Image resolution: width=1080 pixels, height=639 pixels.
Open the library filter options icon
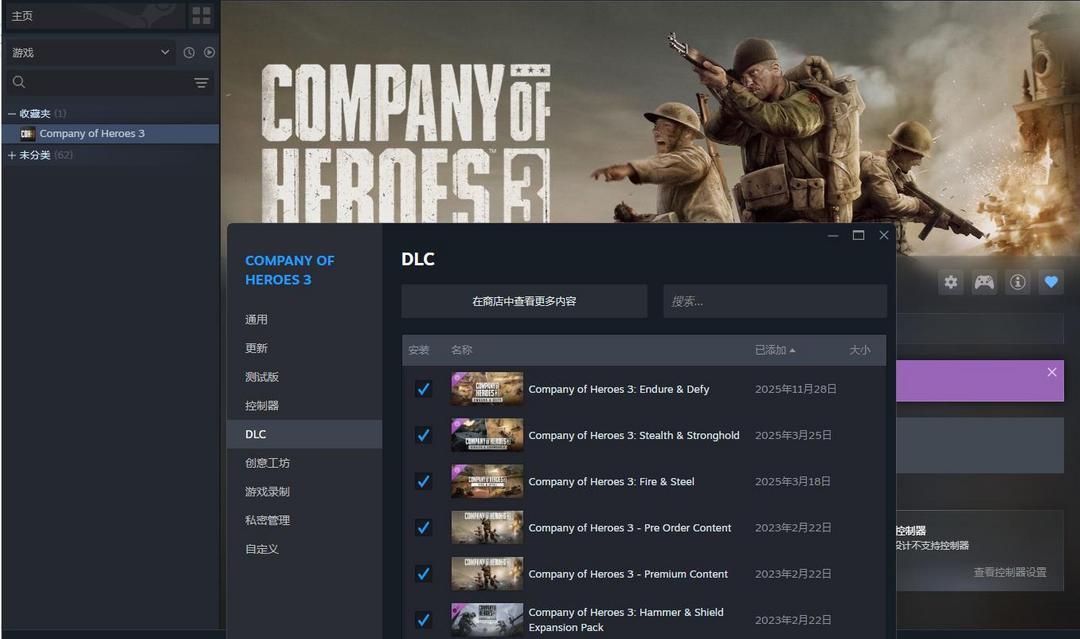coord(201,83)
